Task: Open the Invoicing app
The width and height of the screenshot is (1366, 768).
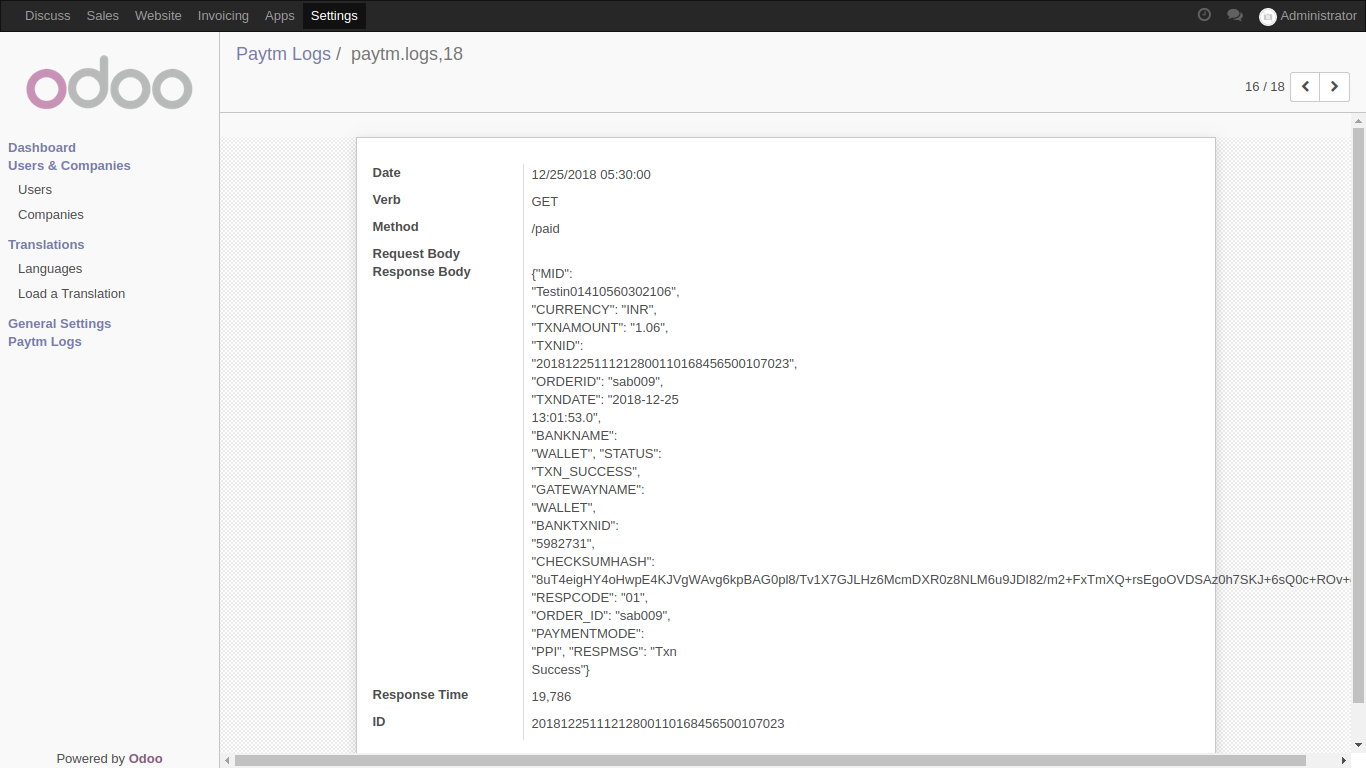Action: click(x=223, y=15)
